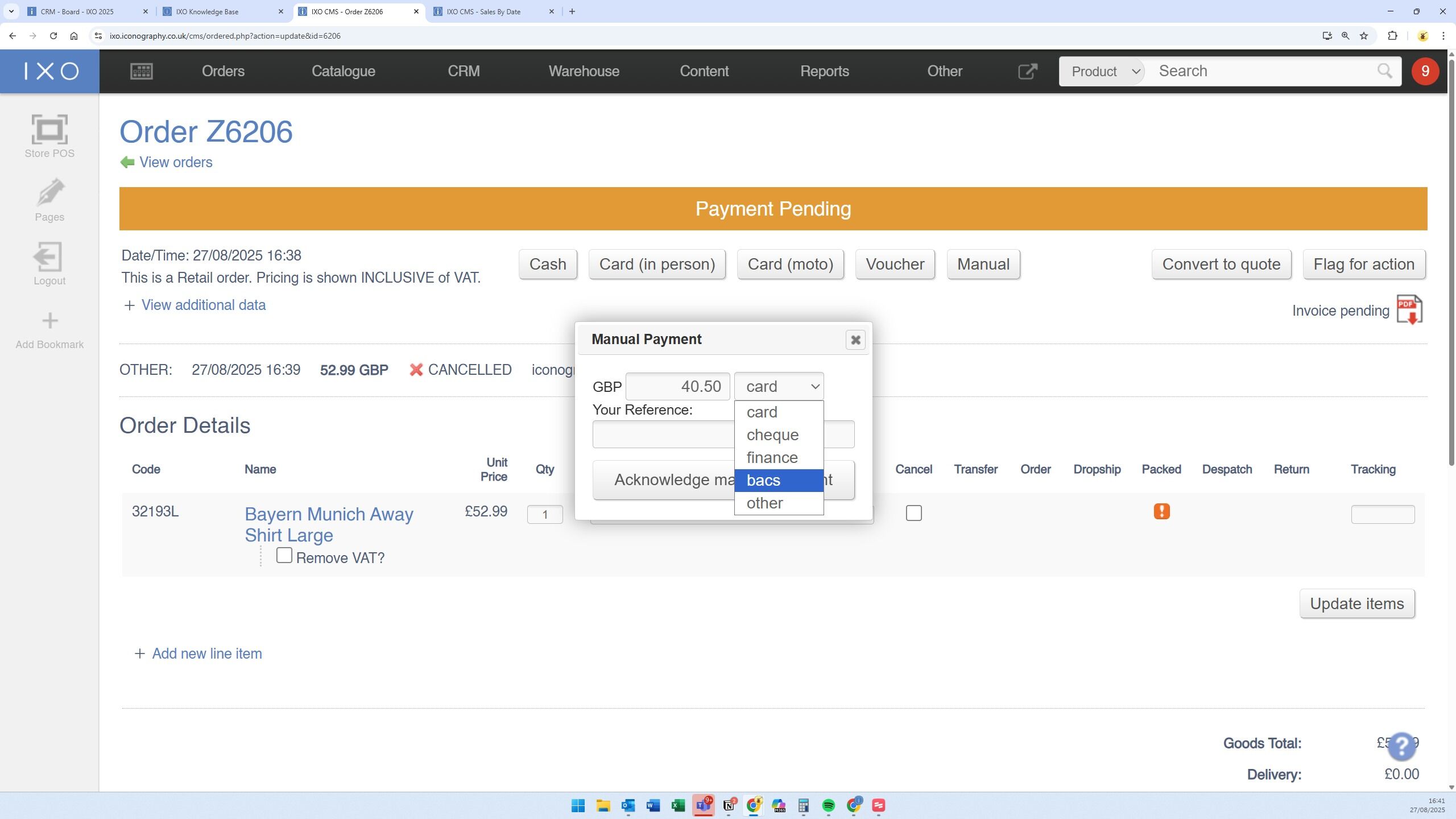Click the orange packed warning icon
Screen dimensions: 1456x819
pyautogui.click(x=1161, y=511)
